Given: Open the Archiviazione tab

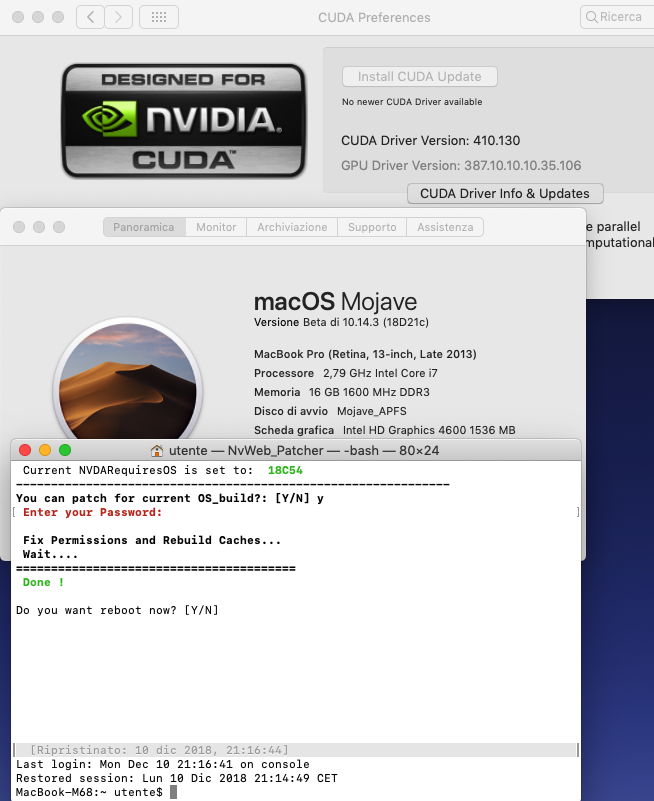Looking at the screenshot, I should [x=292, y=227].
